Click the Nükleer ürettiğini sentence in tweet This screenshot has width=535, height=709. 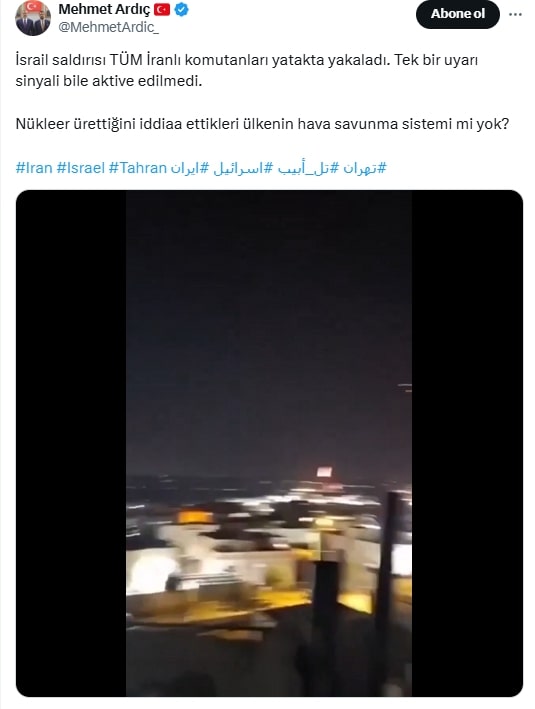262,123
